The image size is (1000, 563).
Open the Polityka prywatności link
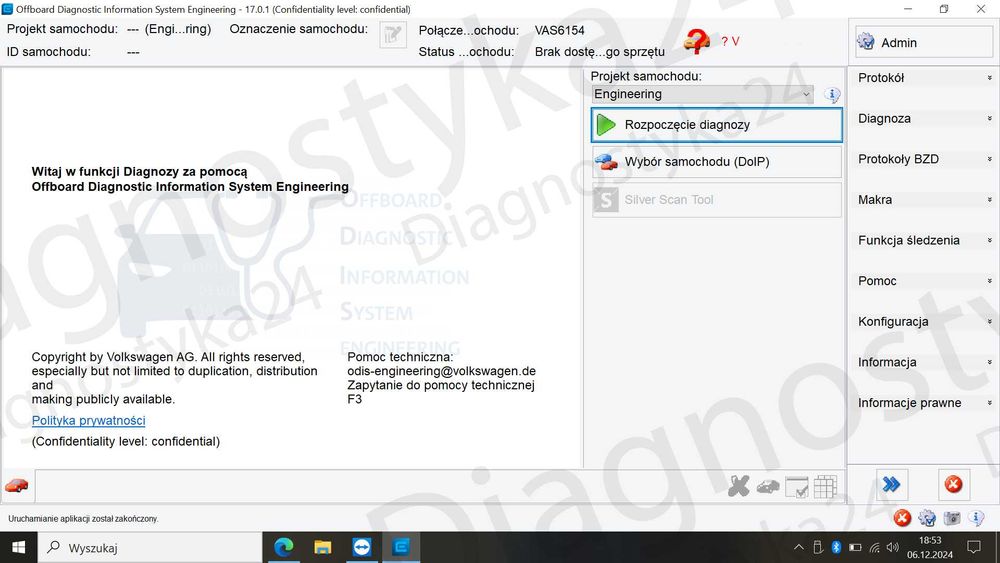(x=89, y=421)
